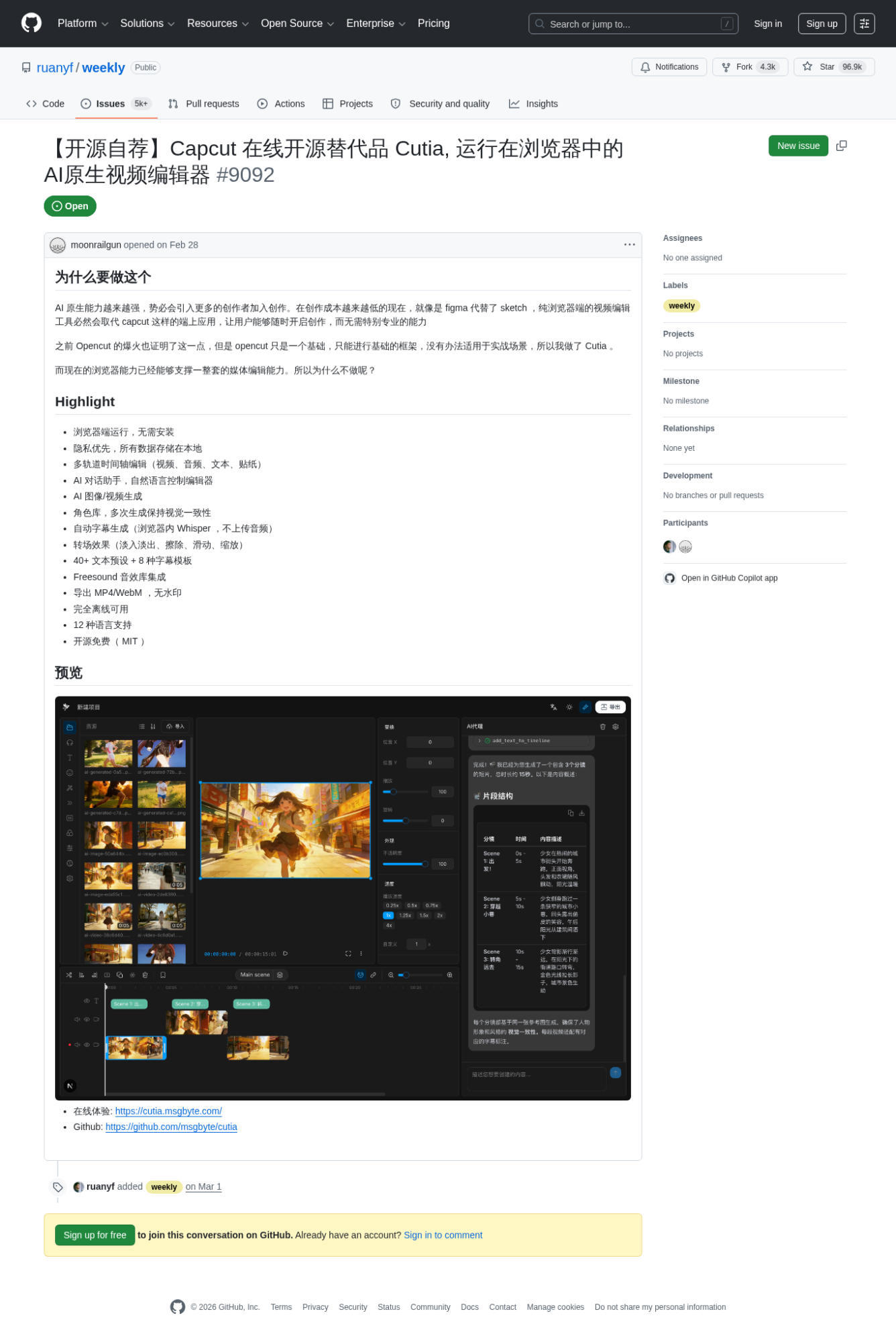The image size is (896, 1342).
Task: Click Sign up for free button
Action: 95,1235
